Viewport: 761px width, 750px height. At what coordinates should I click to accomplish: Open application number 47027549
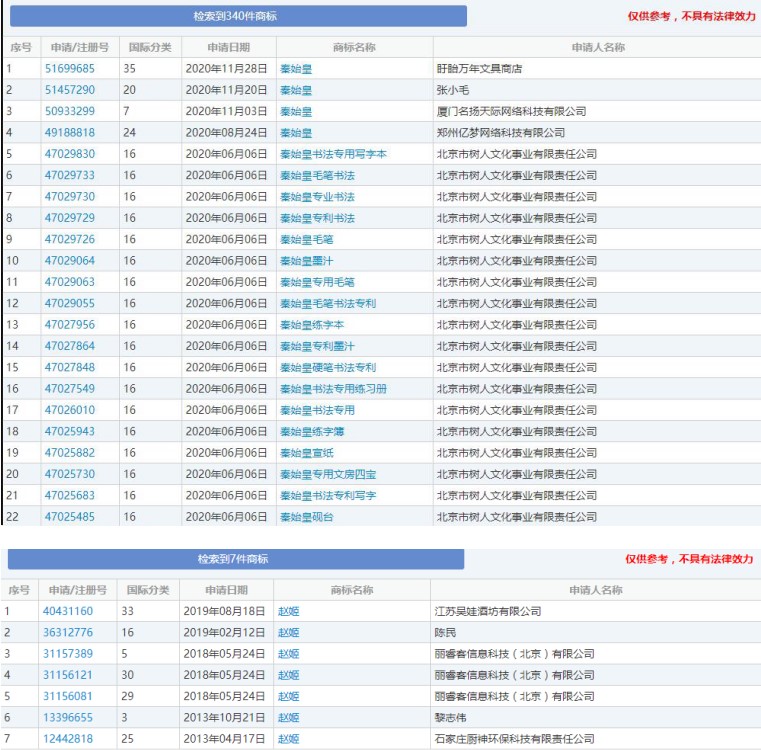pyautogui.click(x=69, y=389)
